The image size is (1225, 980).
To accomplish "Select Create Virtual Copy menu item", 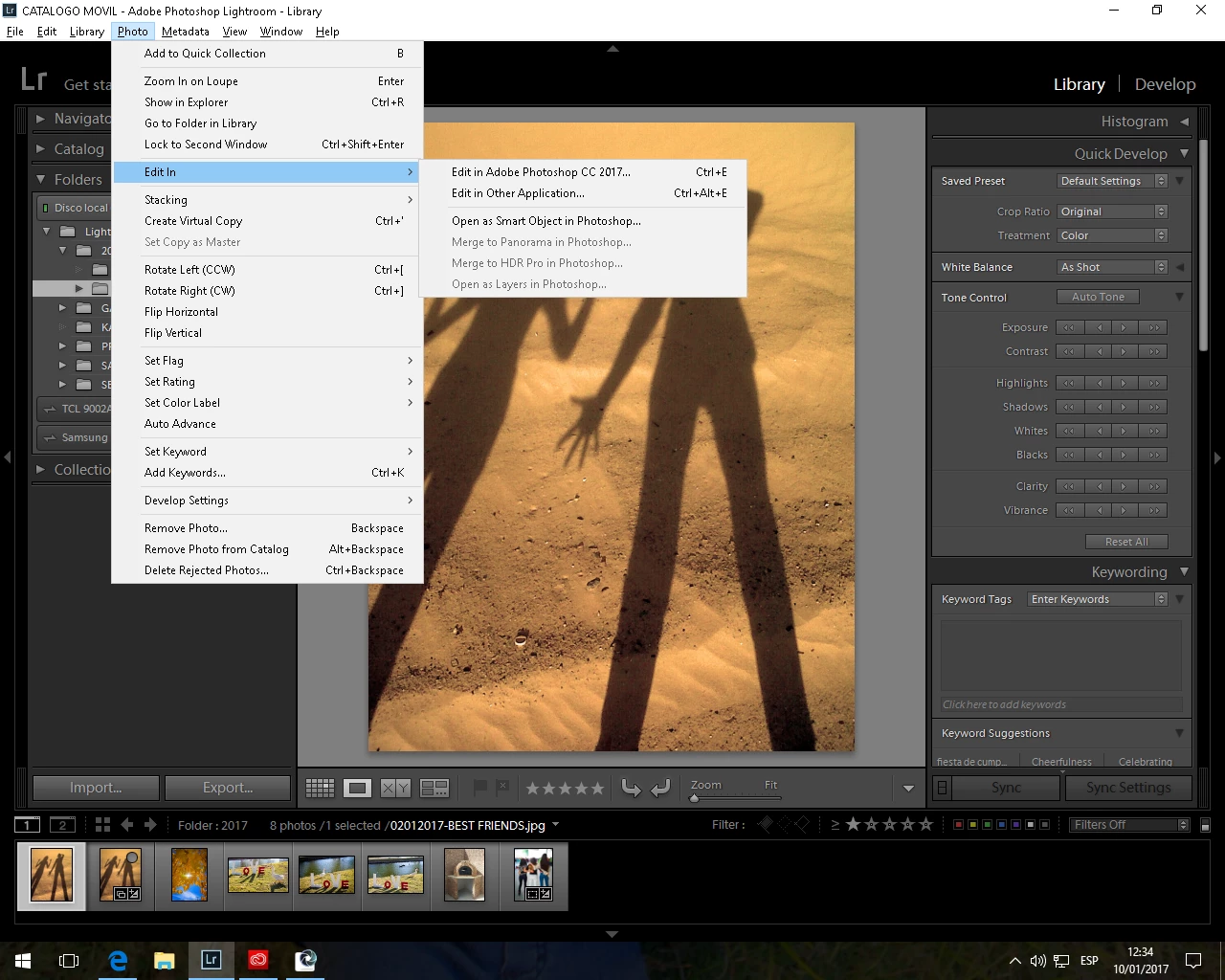I will 267,221.
